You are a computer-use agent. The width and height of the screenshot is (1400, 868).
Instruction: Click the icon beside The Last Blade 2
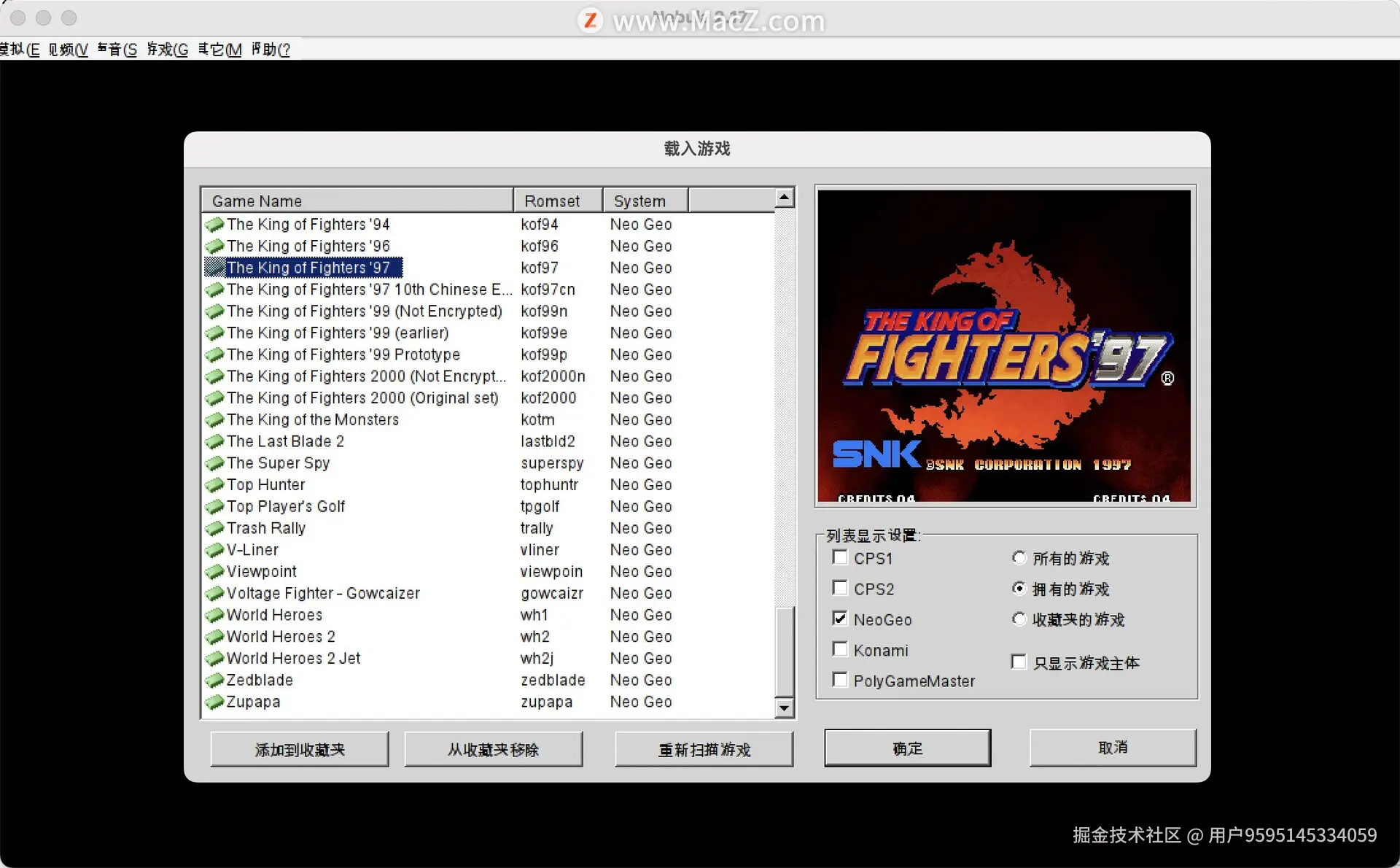(x=214, y=442)
